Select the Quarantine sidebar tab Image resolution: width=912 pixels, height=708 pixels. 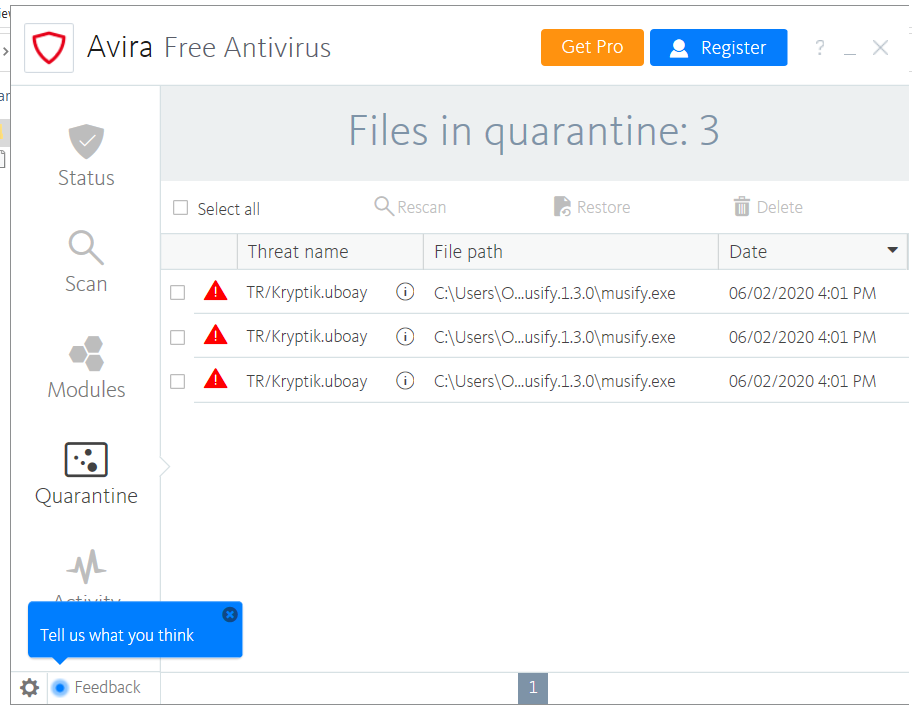pyautogui.click(x=86, y=474)
